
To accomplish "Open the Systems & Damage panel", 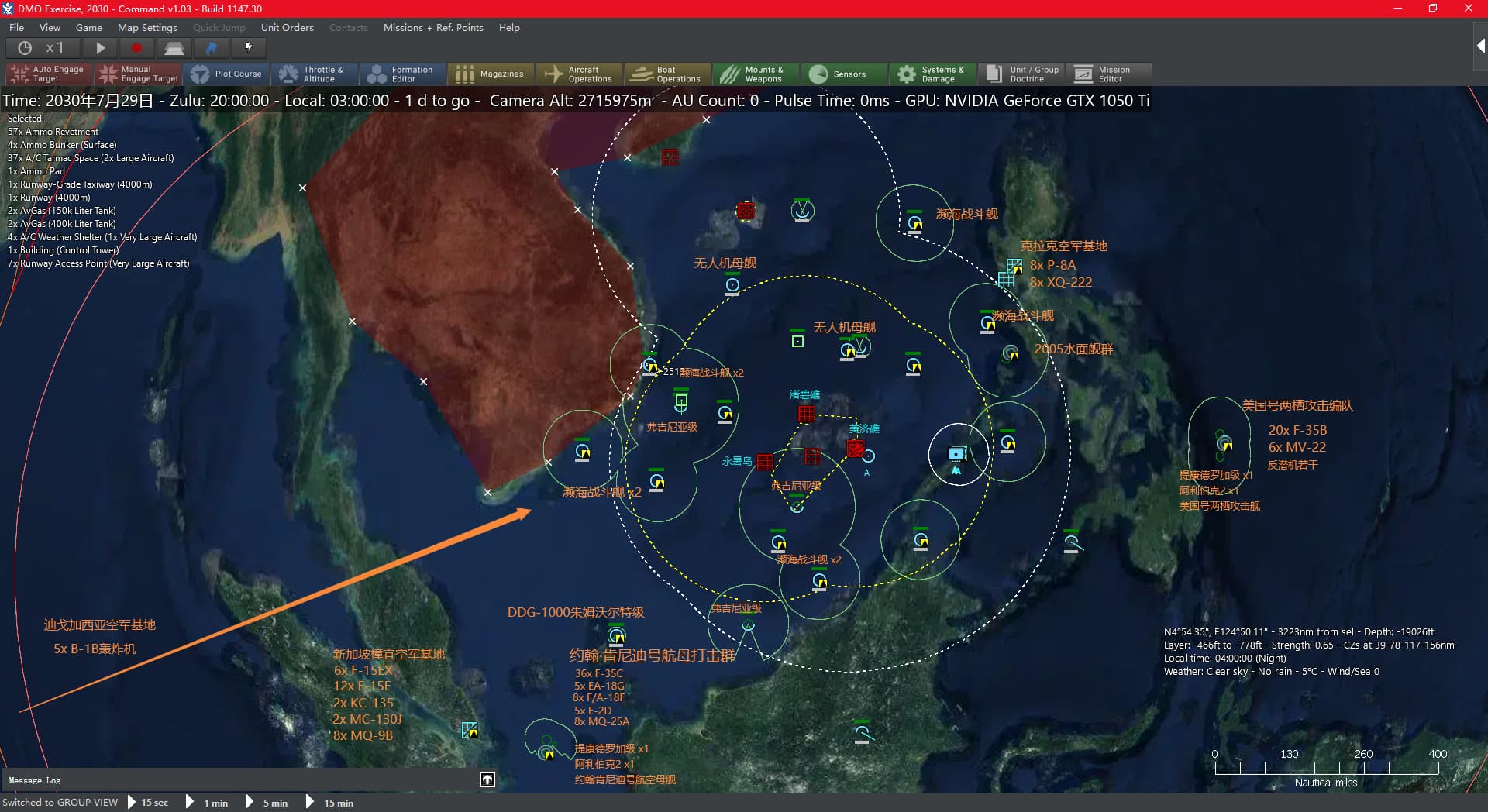I will (x=932, y=74).
